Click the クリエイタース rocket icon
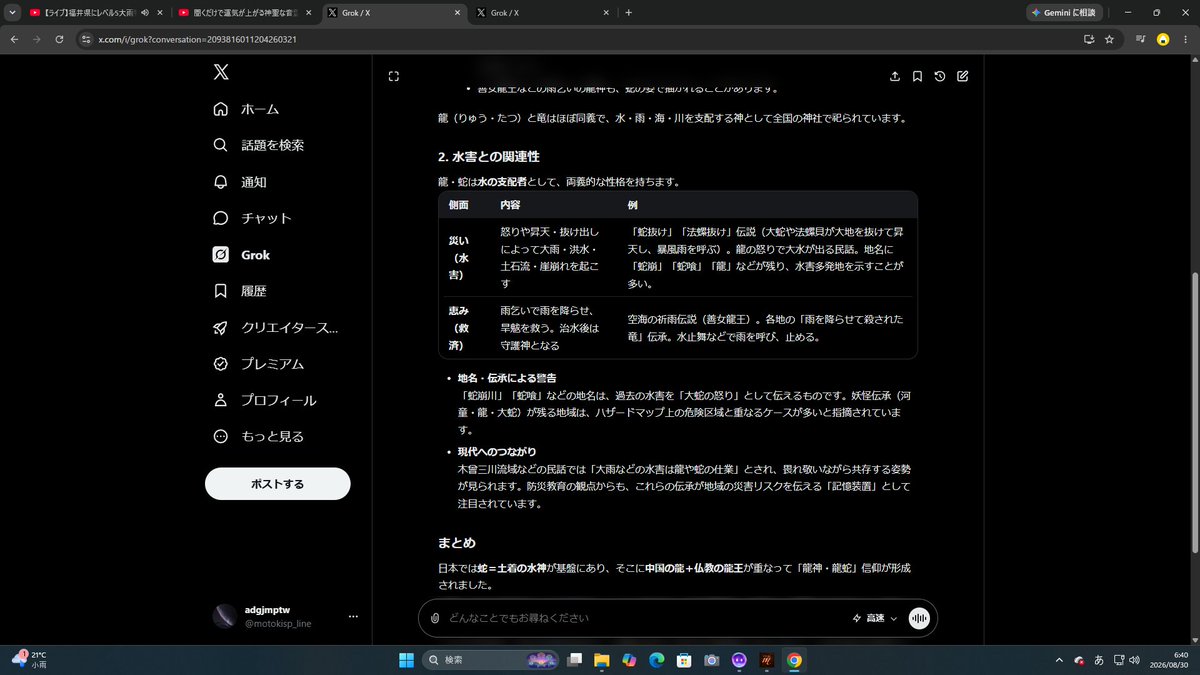This screenshot has height=675, width=1200. (221, 328)
